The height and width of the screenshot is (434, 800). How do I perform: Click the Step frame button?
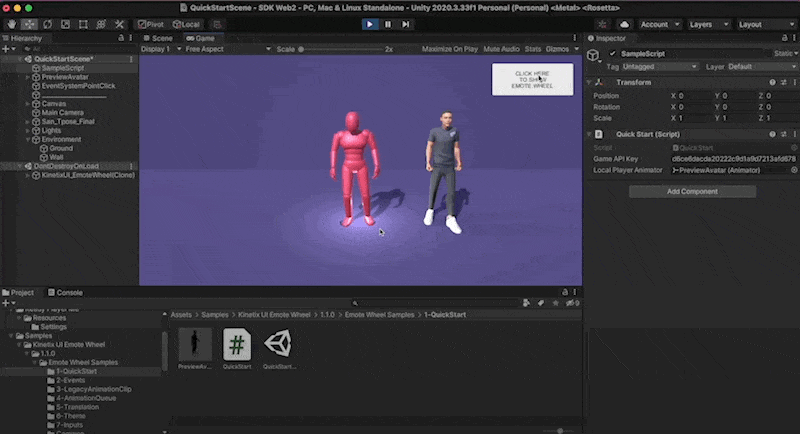(x=406, y=24)
